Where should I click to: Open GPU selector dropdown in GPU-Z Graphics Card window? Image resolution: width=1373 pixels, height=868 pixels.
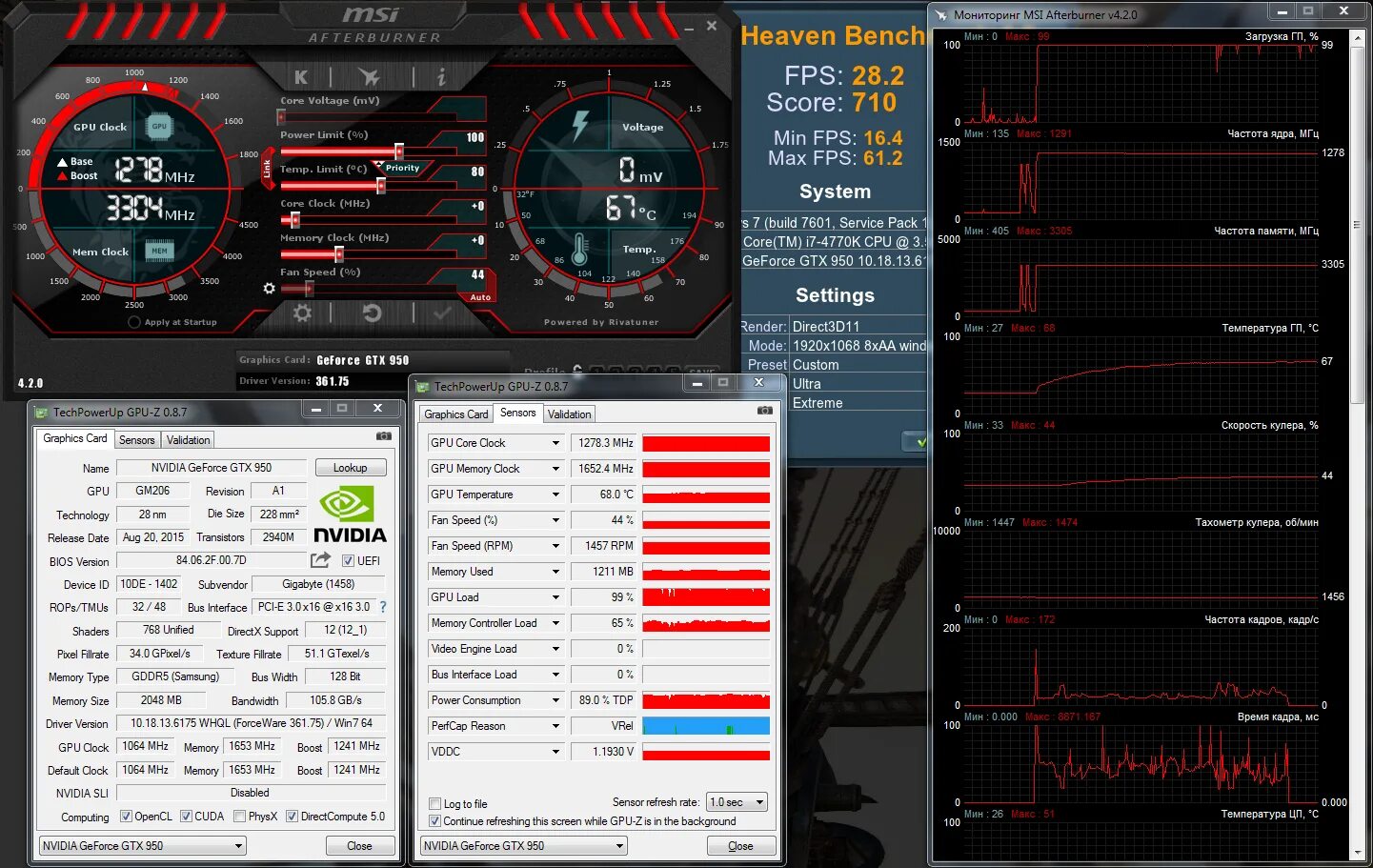pos(142,846)
